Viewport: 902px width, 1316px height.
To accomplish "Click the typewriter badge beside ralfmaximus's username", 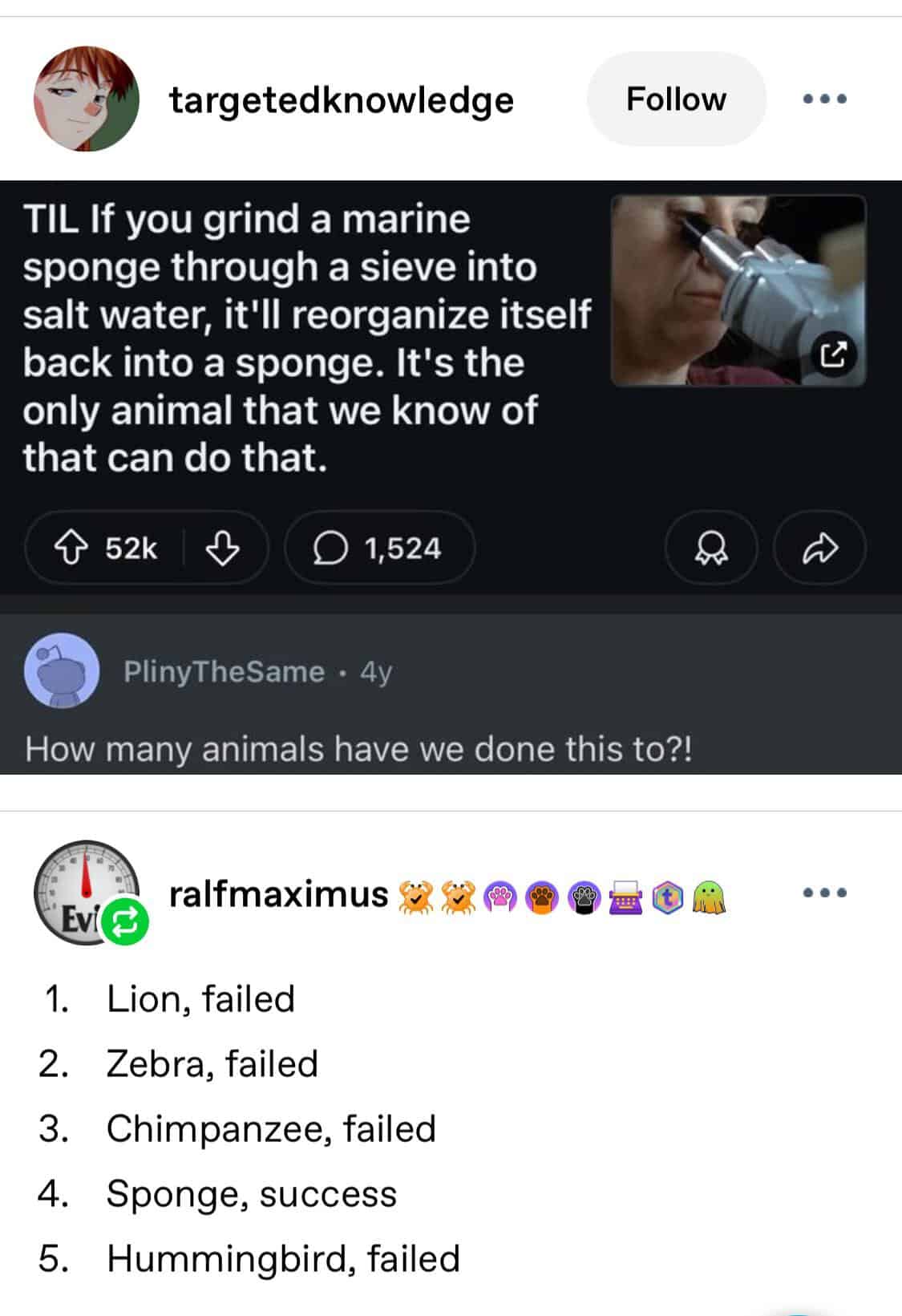I will 626,898.
